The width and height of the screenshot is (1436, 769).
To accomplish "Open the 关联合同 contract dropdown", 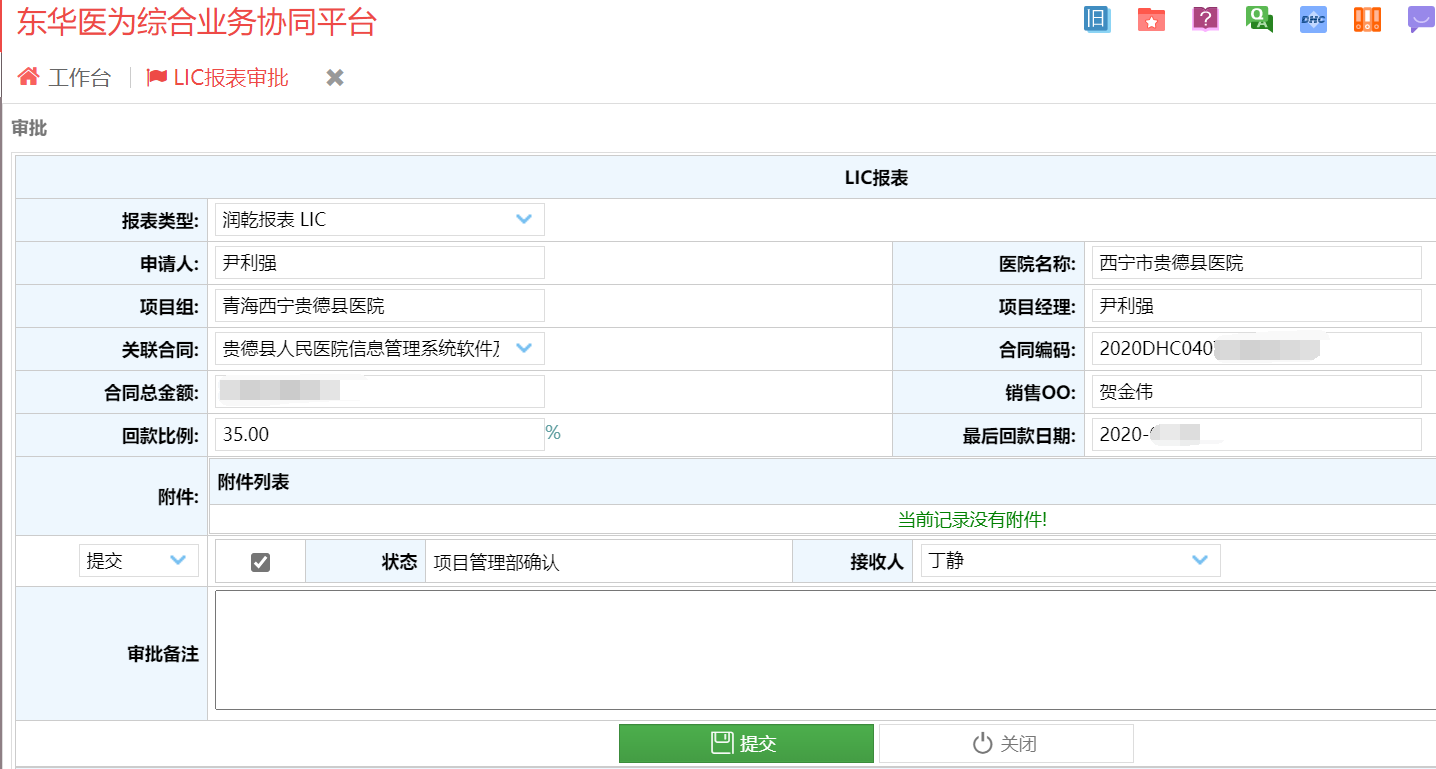I will [523, 348].
